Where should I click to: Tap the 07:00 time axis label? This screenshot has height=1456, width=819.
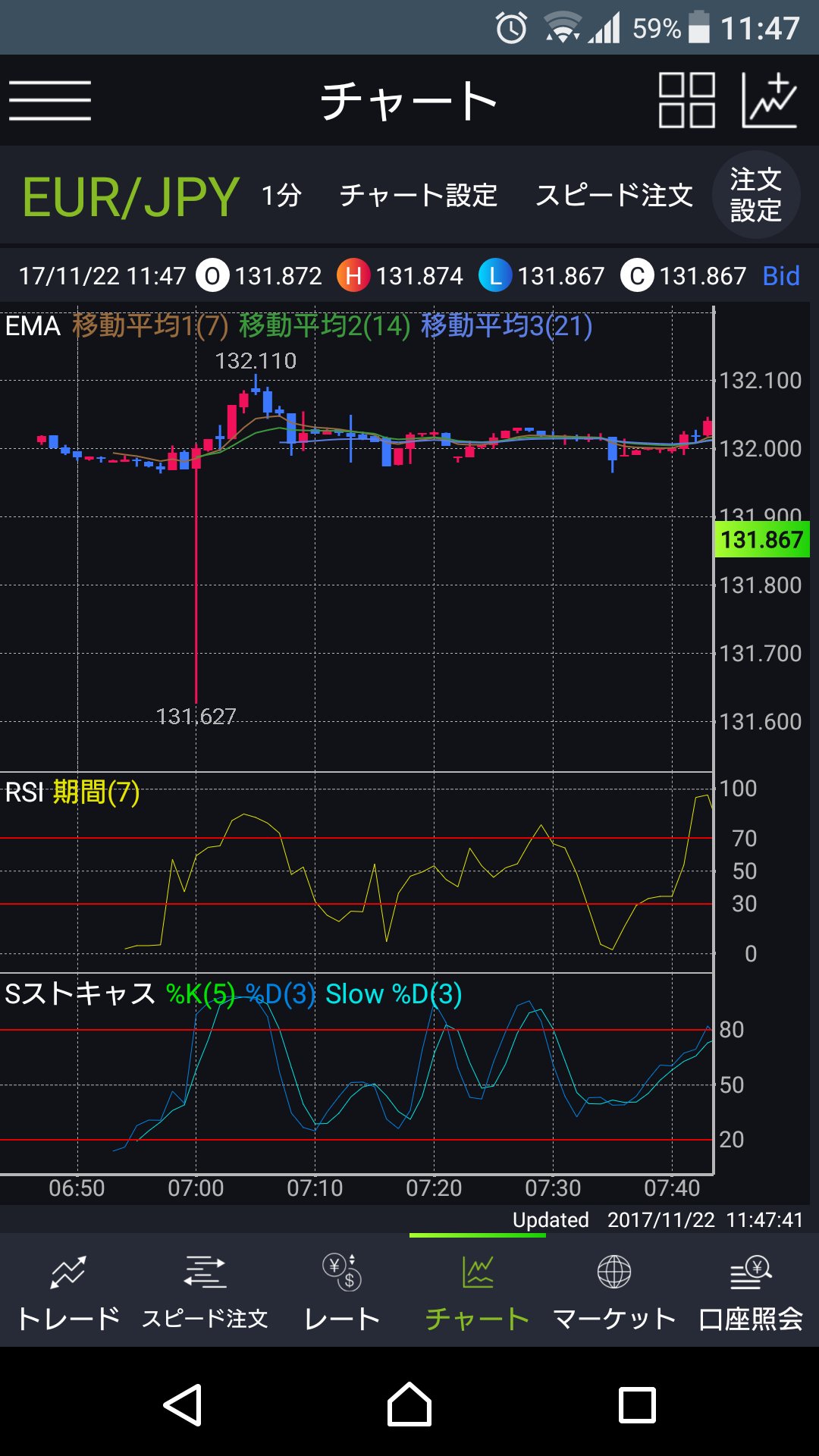pyautogui.click(x=196, y=1188)
